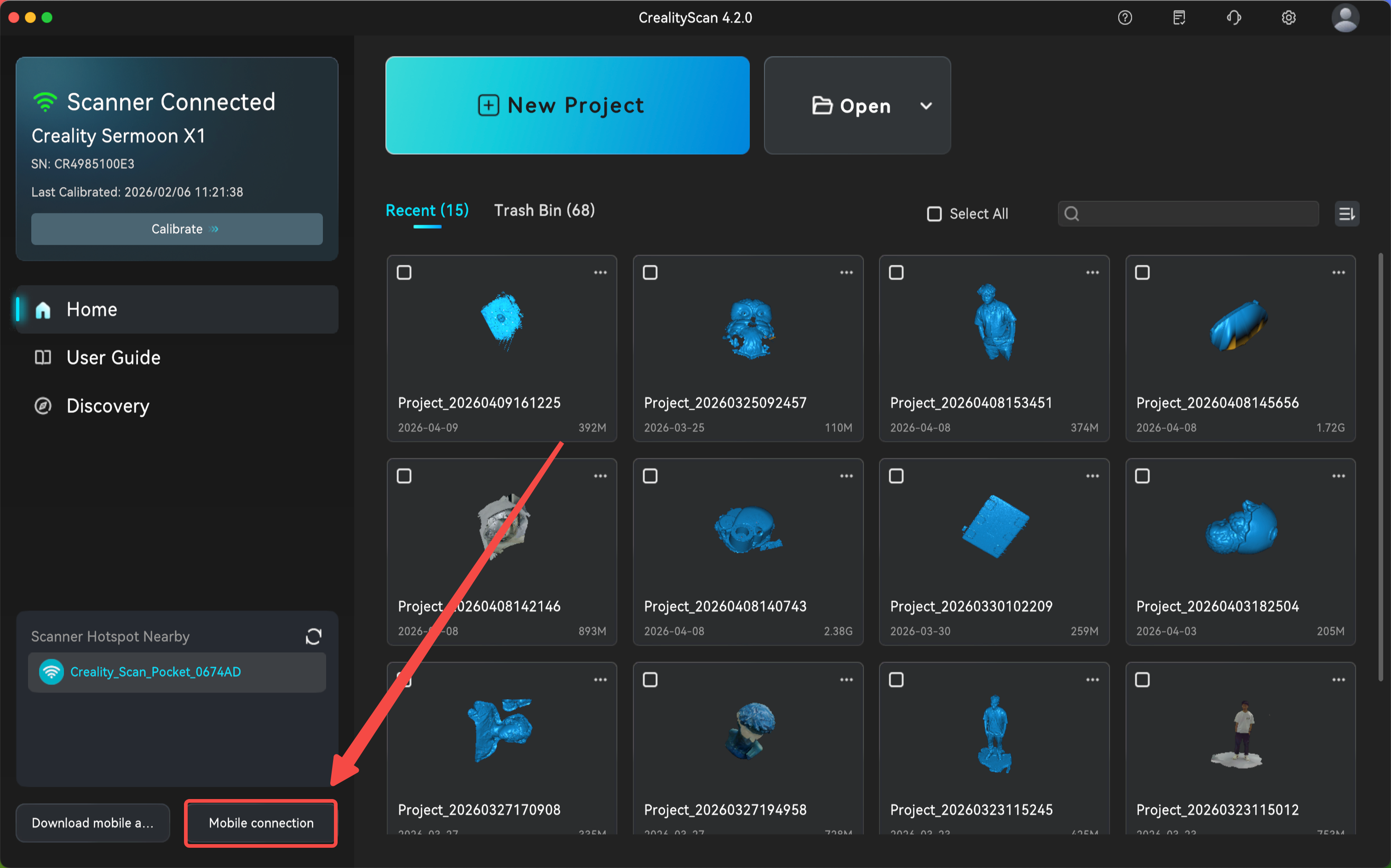Expand the Open button dropdown arrow
The width and height of the screenshot is (1391, 868).
click(x=926, y=106)
